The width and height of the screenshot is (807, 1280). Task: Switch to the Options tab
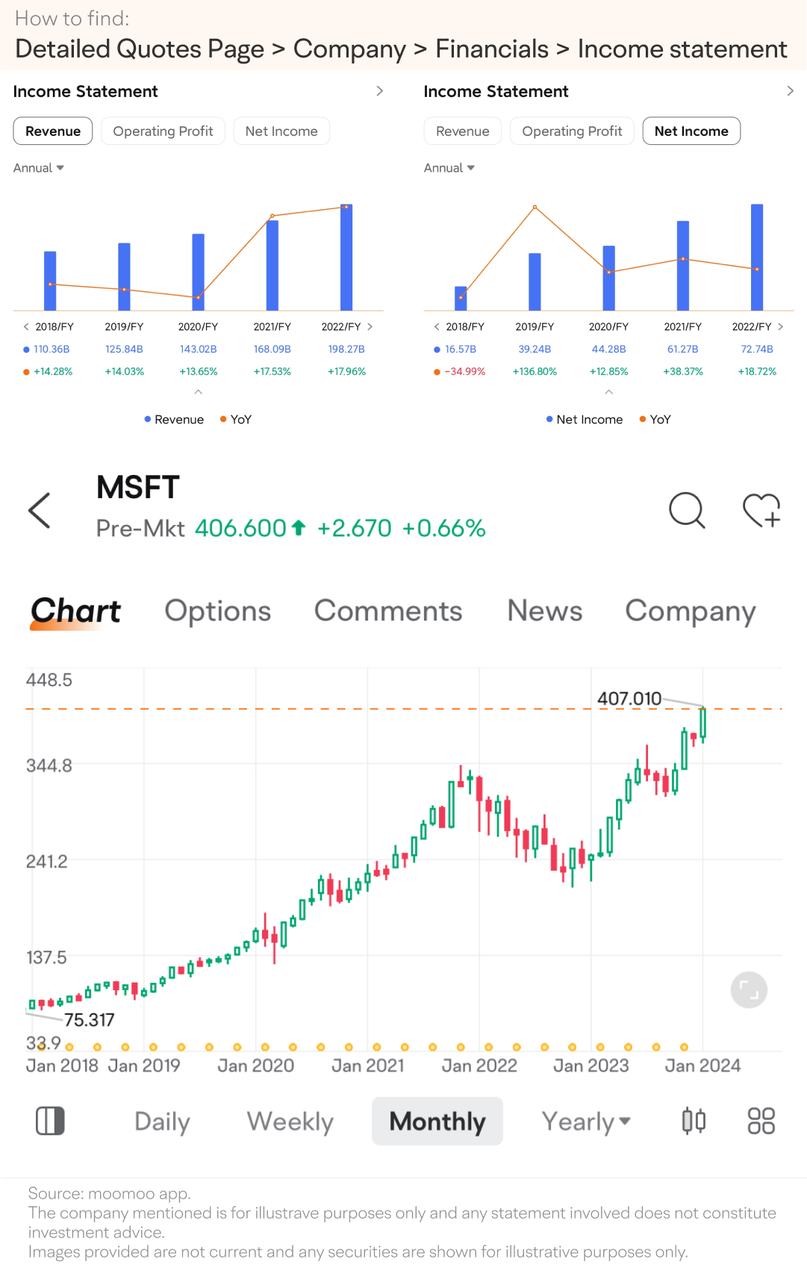coord(217,611)
